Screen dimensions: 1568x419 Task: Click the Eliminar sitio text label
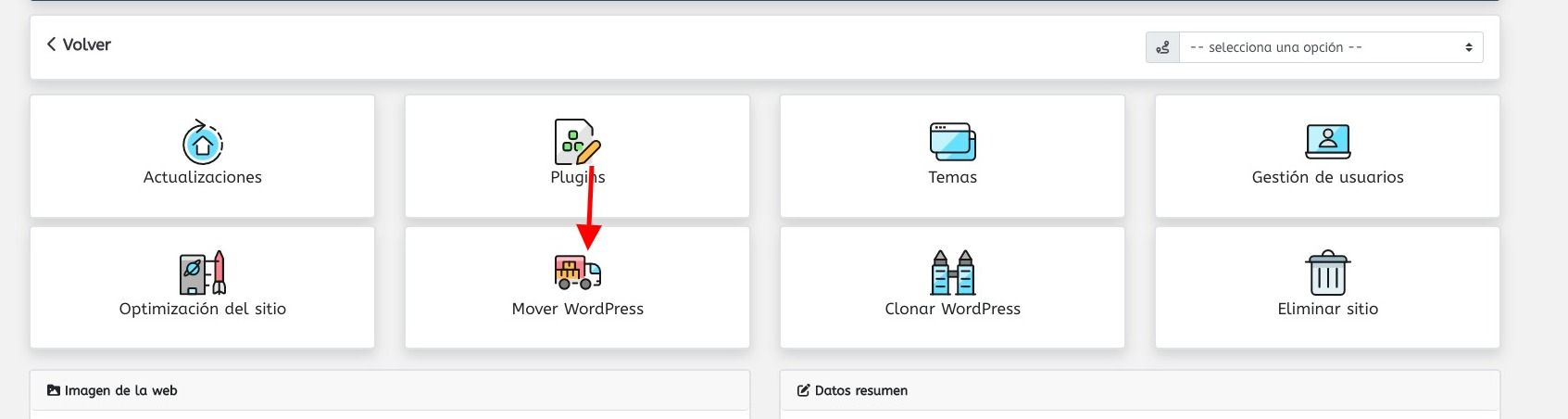pos(1327,309)
